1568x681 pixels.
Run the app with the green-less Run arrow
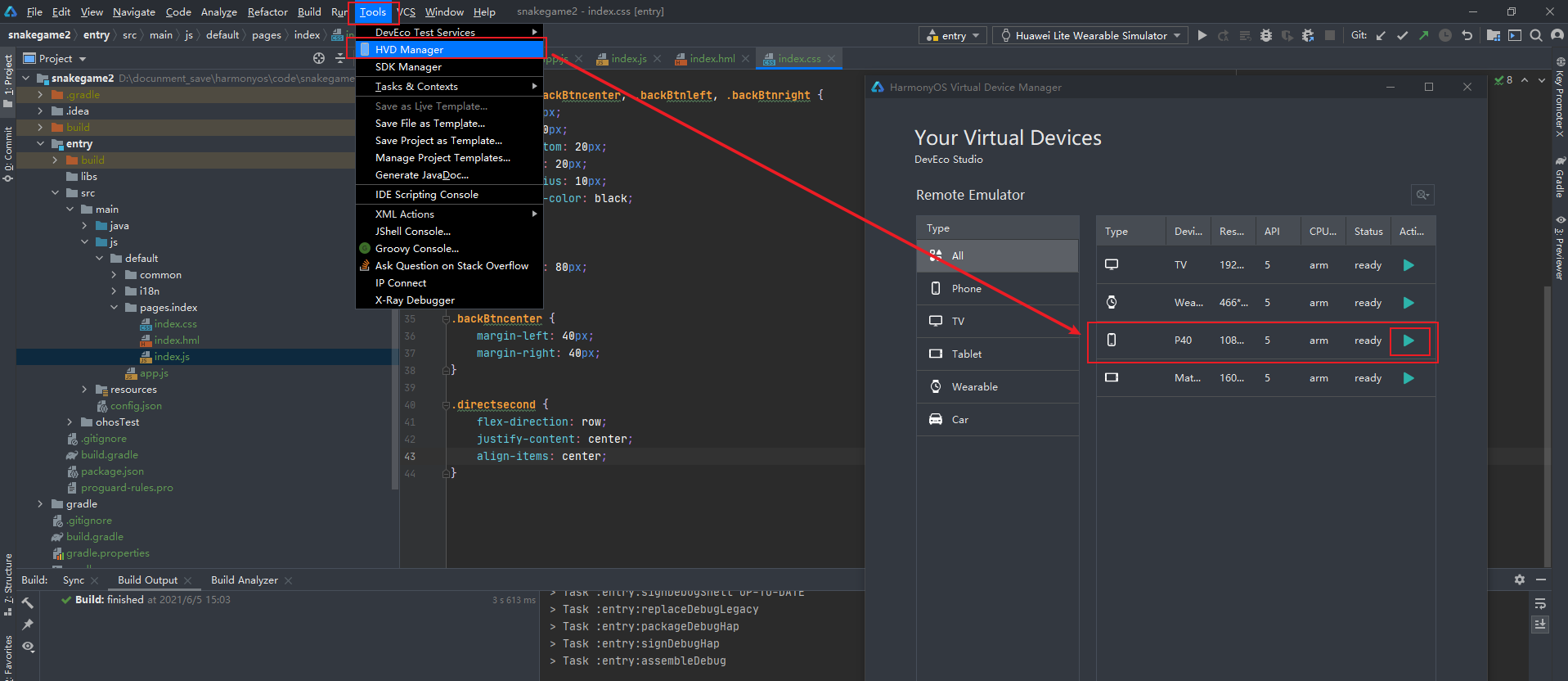coord(1202,35)
